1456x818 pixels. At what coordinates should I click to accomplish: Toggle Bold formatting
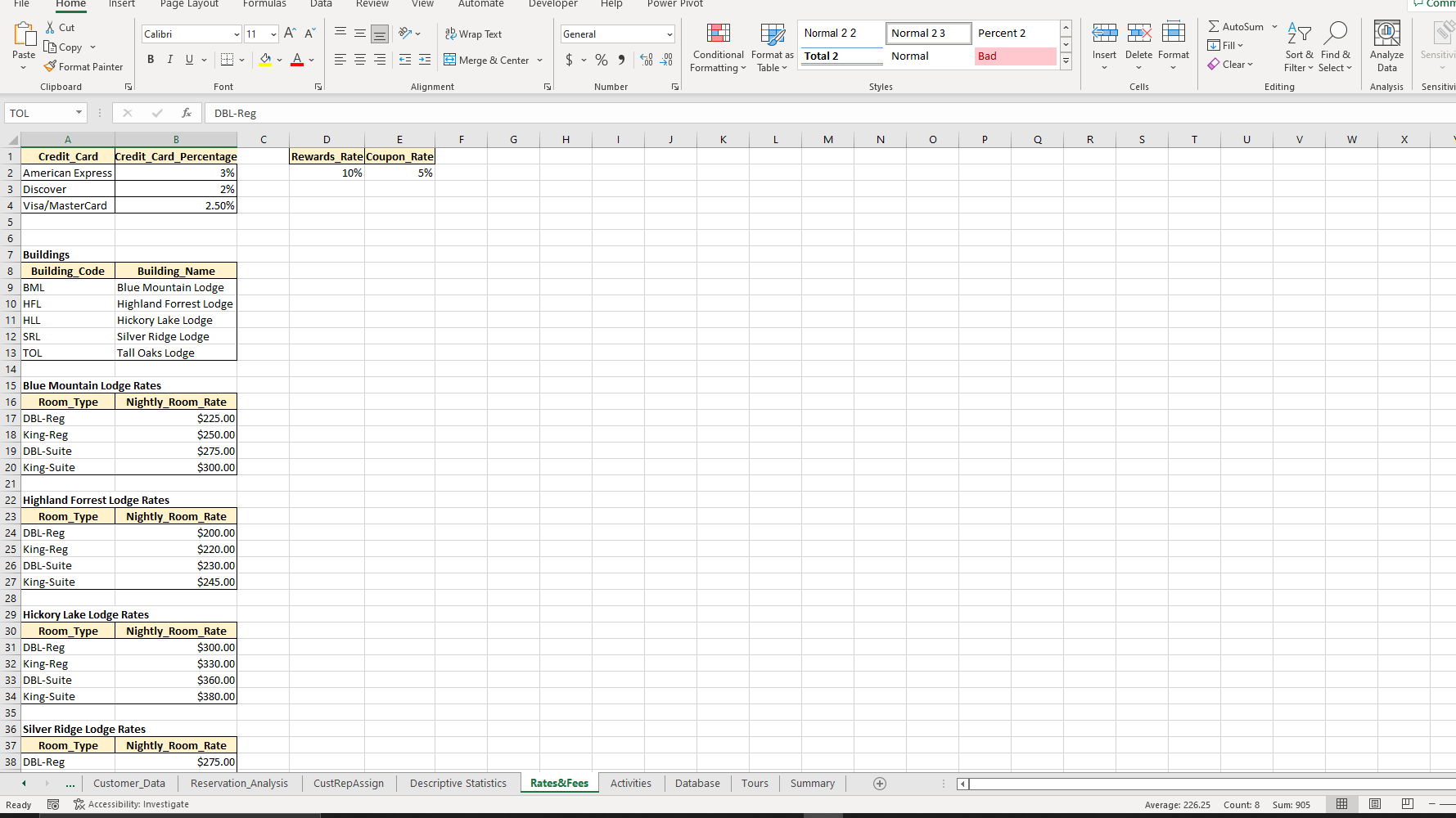(x=151, y=60)
